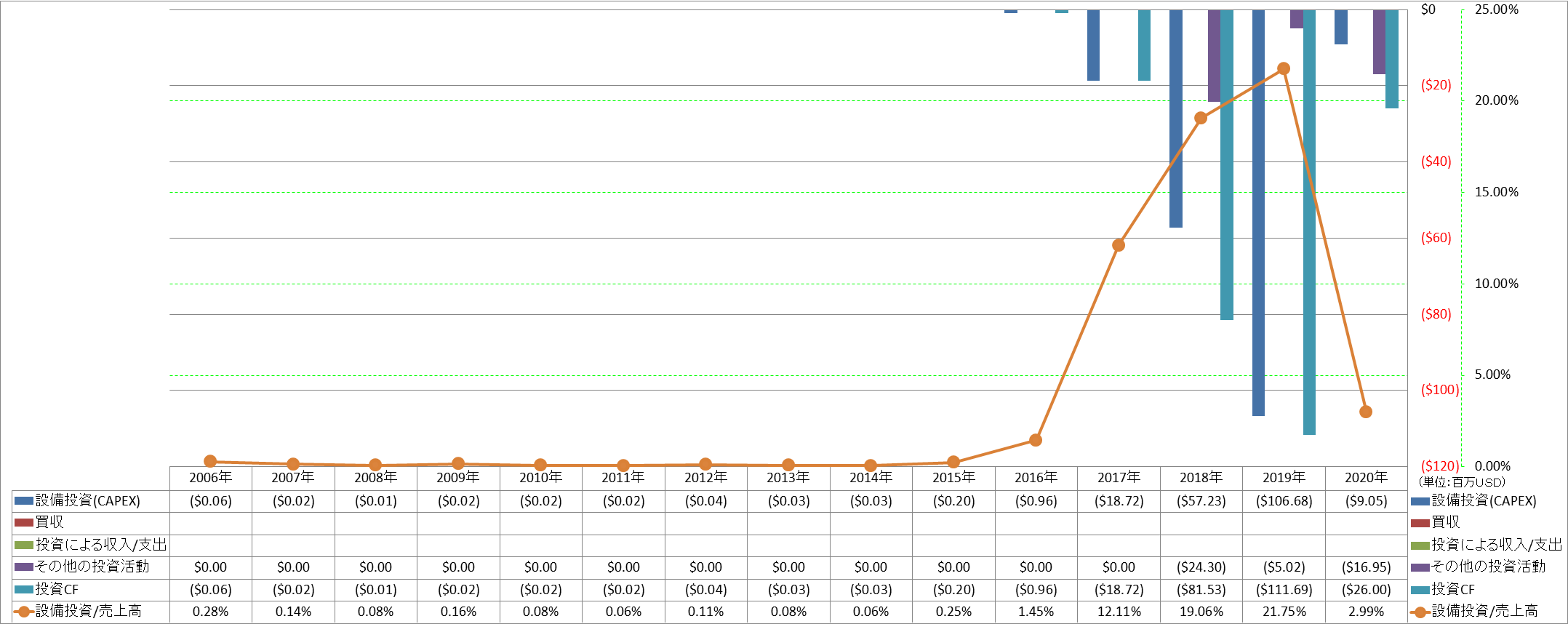Click the teal 投資CF swatch in right legend
Viewport: 1568px width, 624px height.
pos(1420,589)
